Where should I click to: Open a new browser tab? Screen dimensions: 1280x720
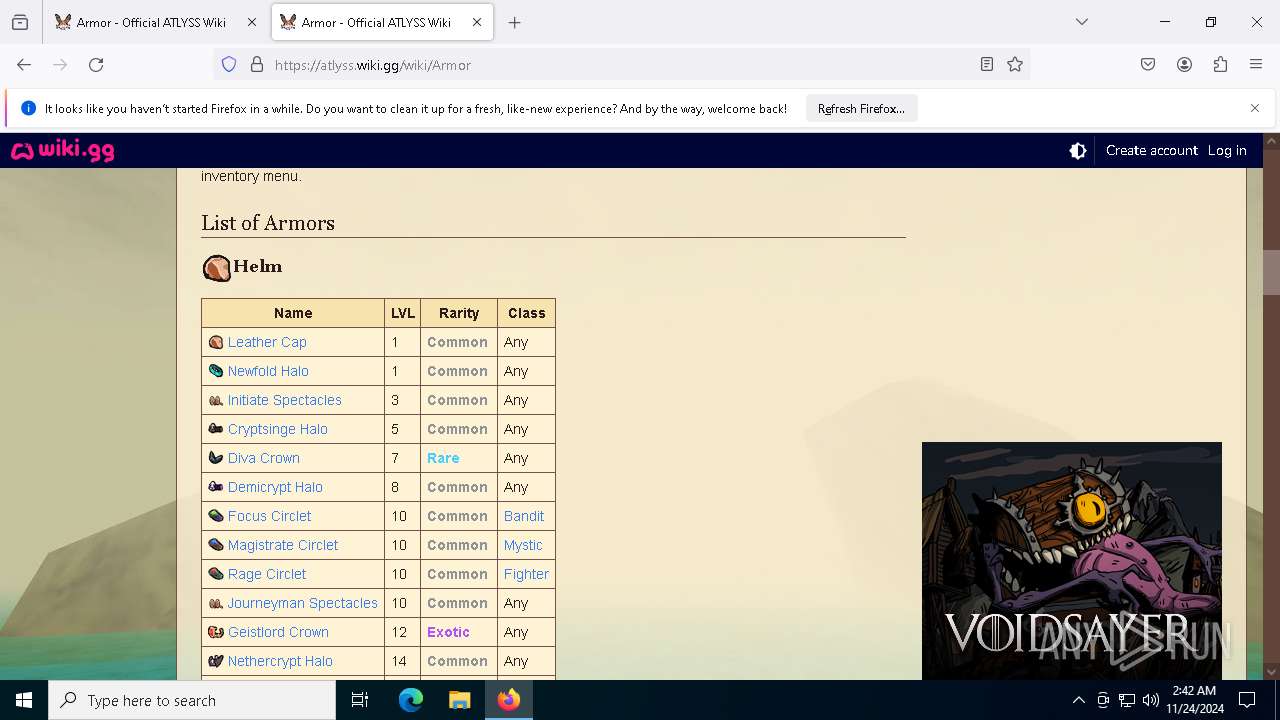tap(514, 22)
